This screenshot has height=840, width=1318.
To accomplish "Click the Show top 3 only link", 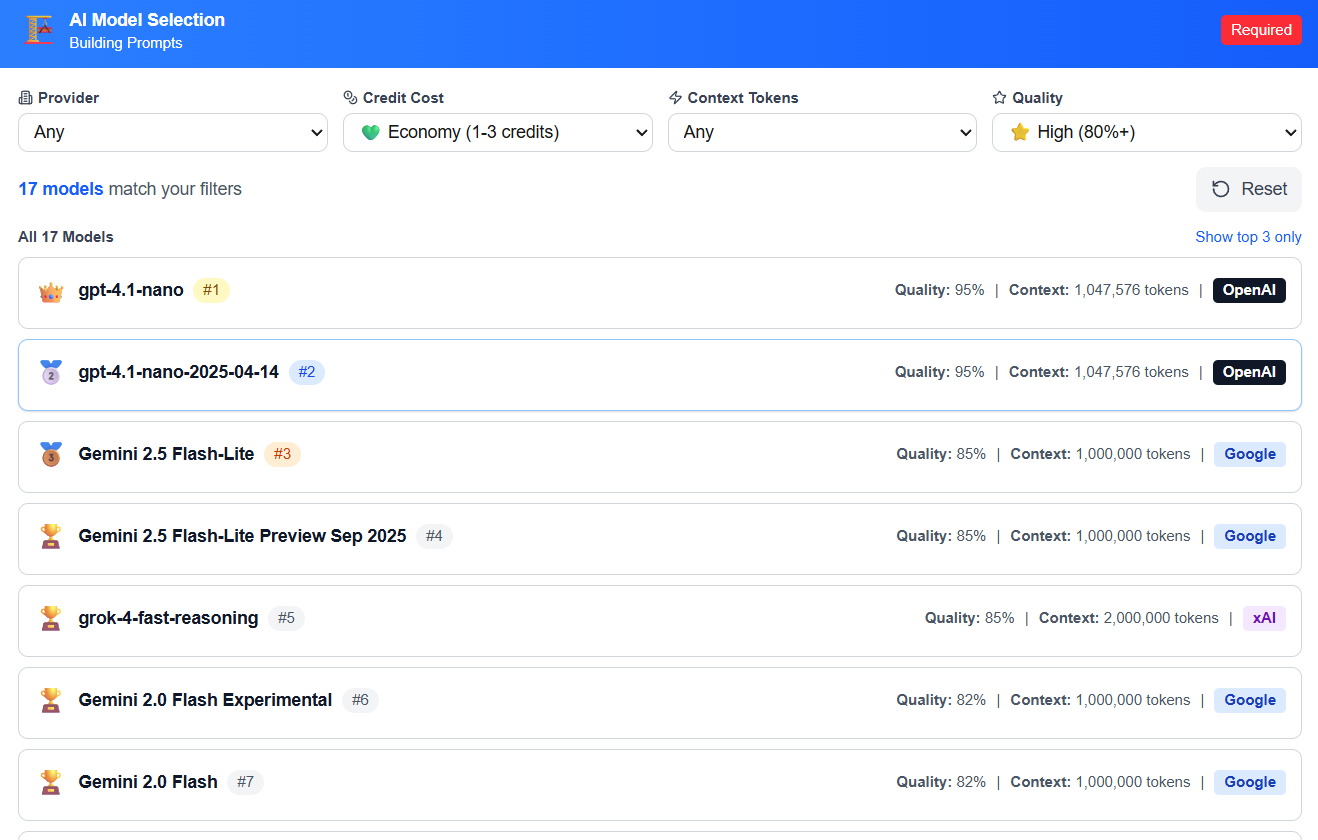I will pyautogui.click(x=1248, y=237).
